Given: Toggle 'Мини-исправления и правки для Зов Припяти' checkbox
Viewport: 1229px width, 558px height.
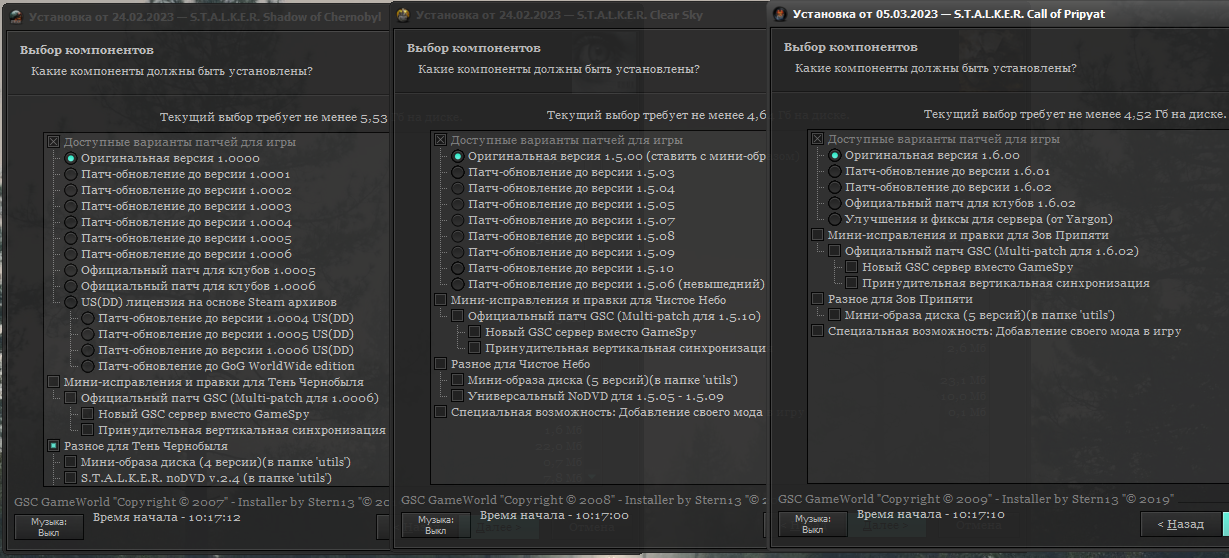Looking at the screenshot, I should tap(818, 235).
